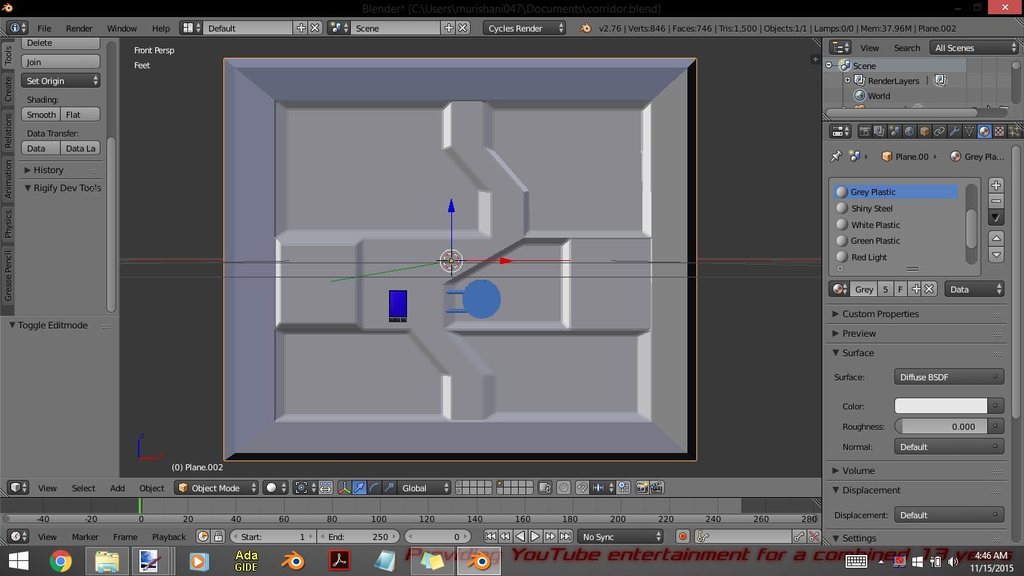Open Texture properties tab icon
The image size is (1024, 576).
click(x=998, y=131)
